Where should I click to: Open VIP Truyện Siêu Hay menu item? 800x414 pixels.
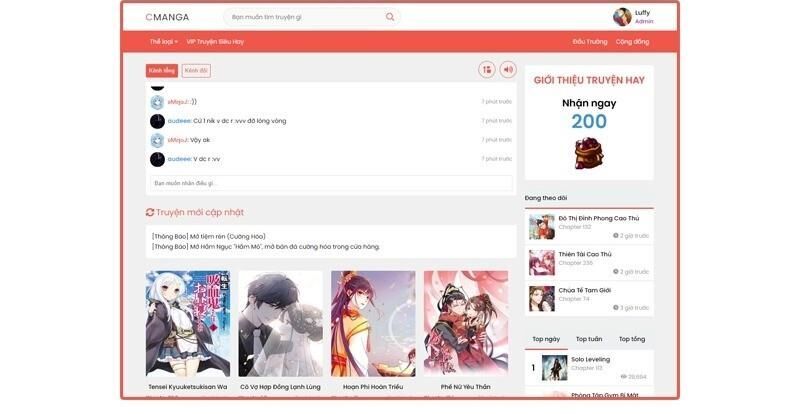(215, 42)
